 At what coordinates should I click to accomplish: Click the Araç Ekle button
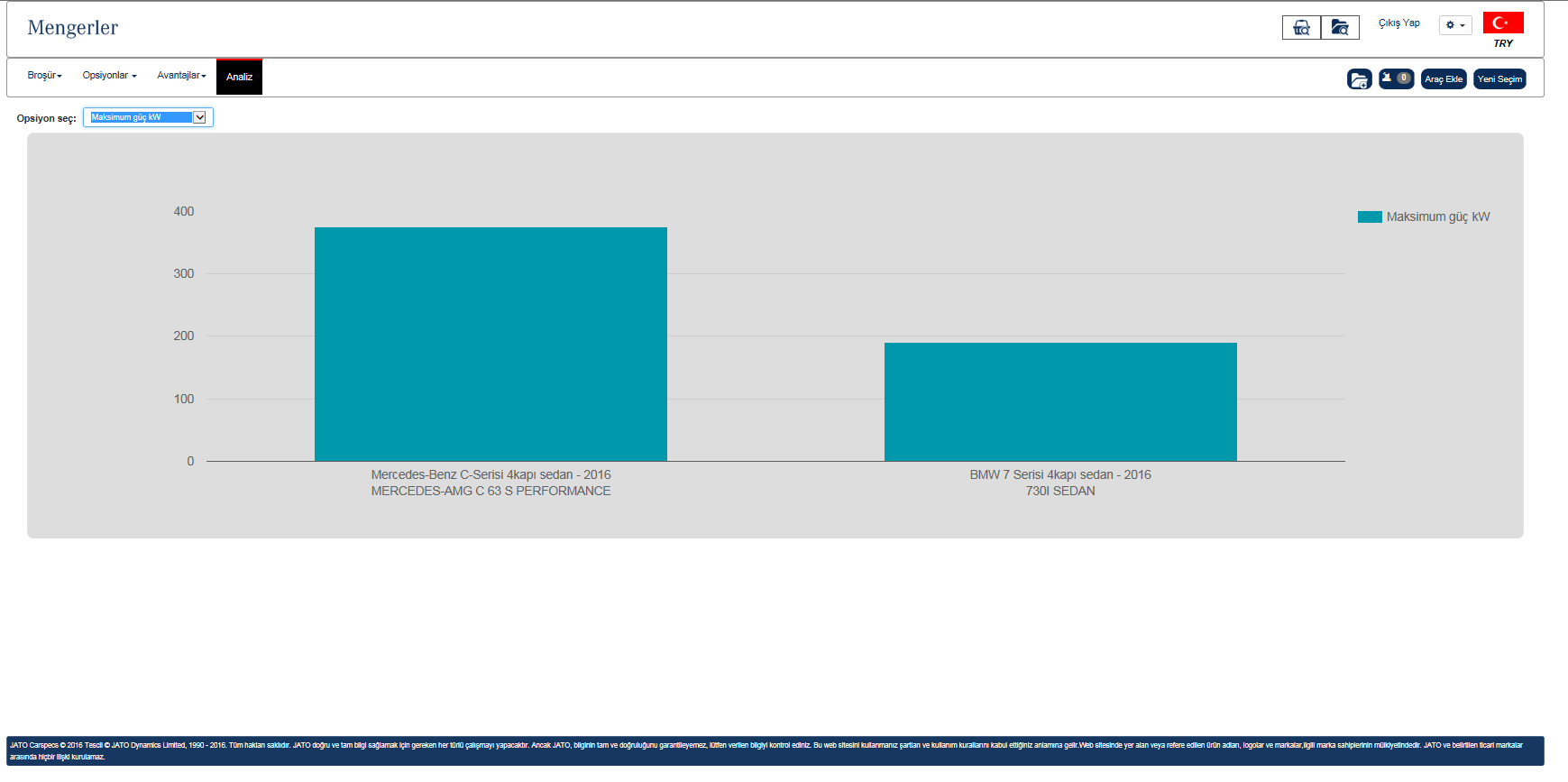(x=1444, y=79)
